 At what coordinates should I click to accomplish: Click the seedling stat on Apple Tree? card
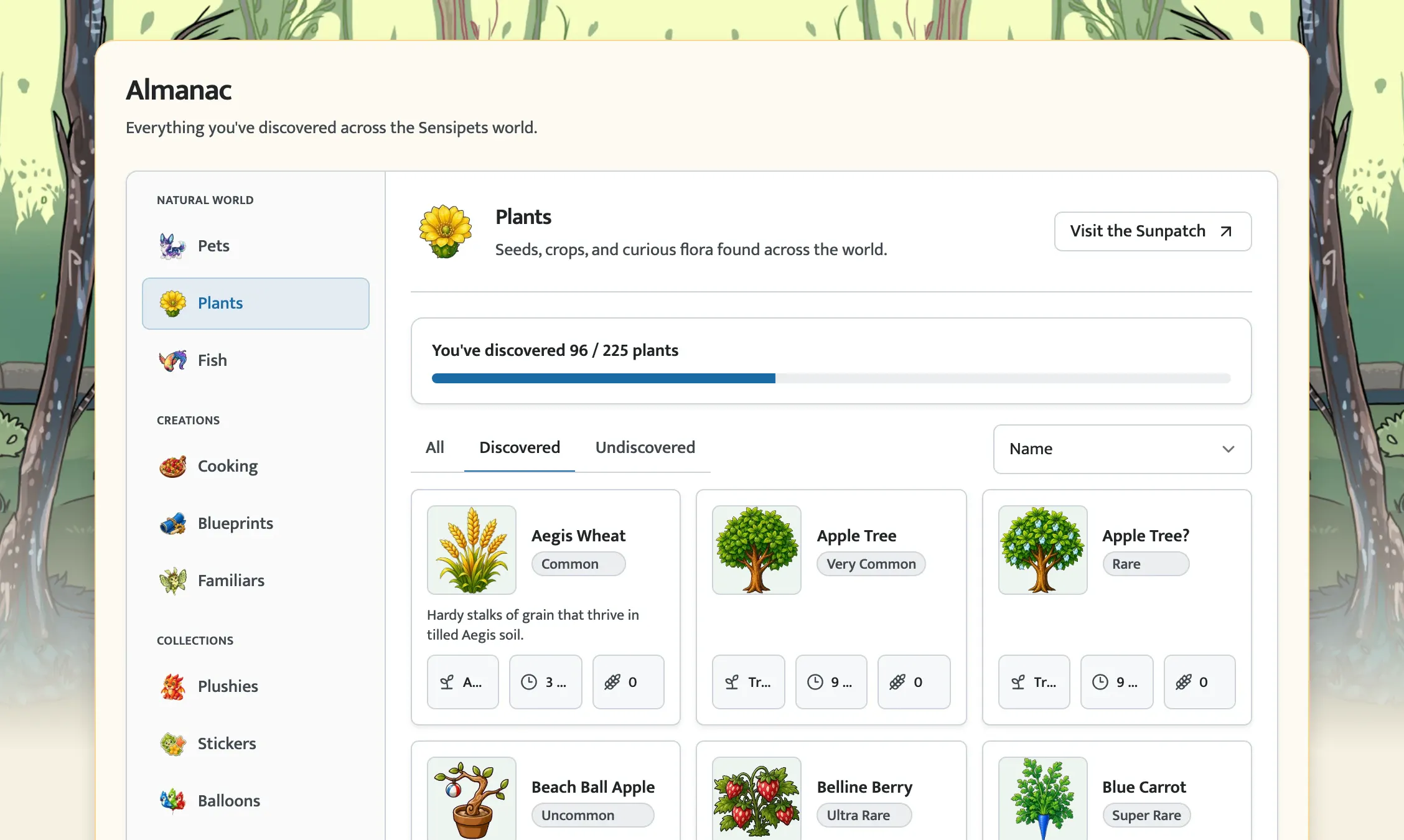point(1034,682)
